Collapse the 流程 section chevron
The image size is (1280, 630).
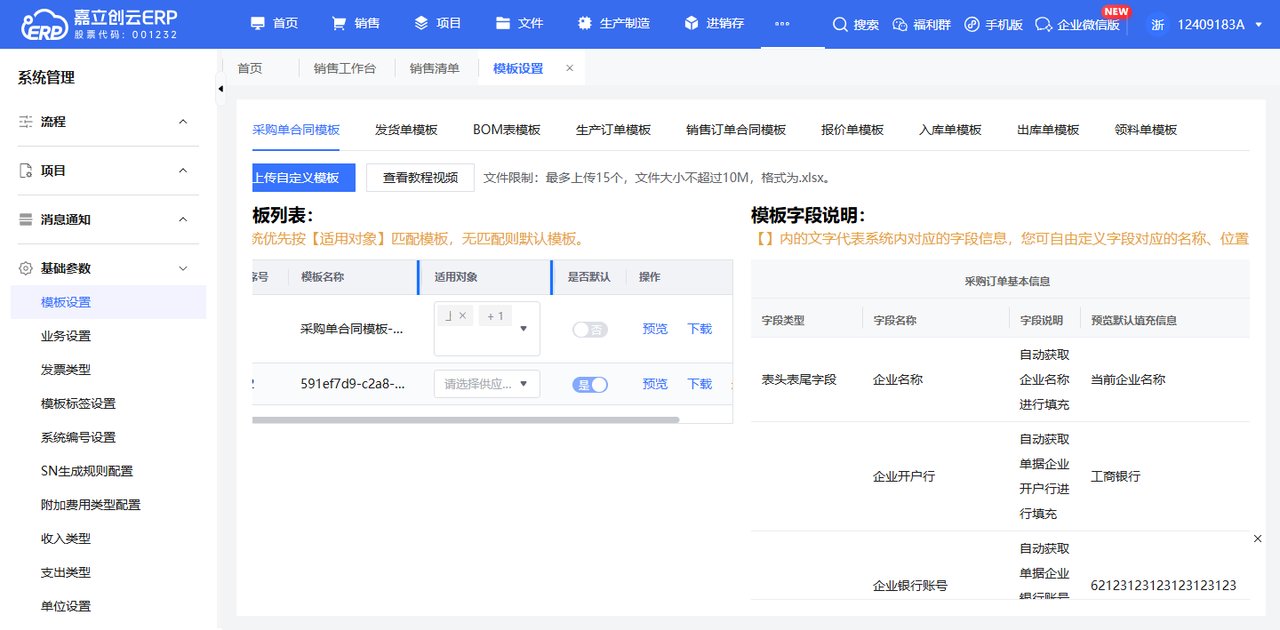[x=183, y=121]
